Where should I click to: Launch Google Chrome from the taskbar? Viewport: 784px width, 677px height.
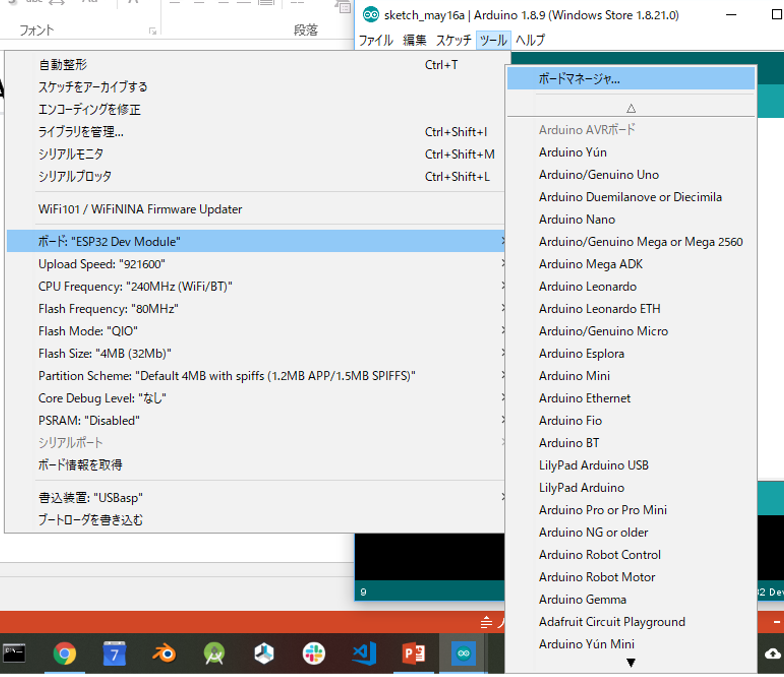point(64,654)
